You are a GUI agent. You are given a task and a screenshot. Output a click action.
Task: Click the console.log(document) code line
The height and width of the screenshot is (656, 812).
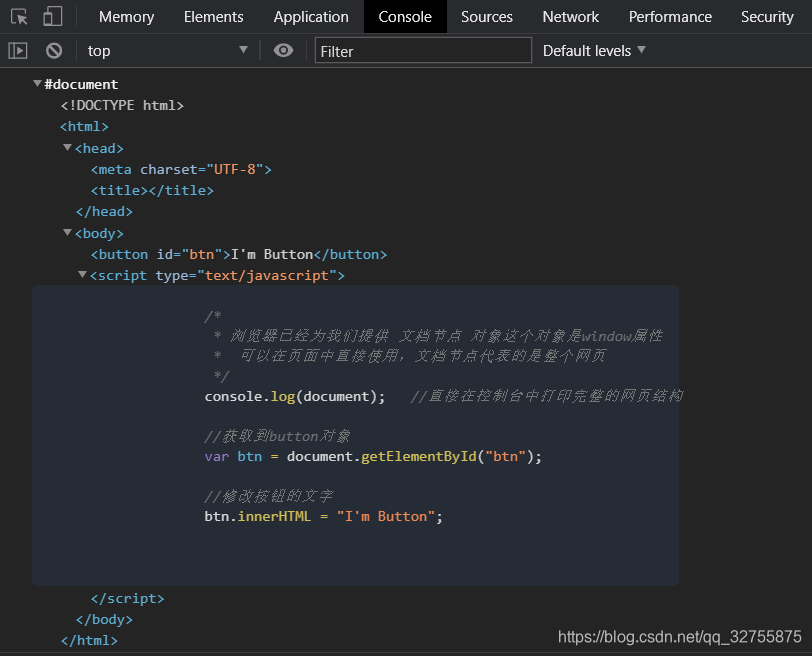tap(295, 397)
